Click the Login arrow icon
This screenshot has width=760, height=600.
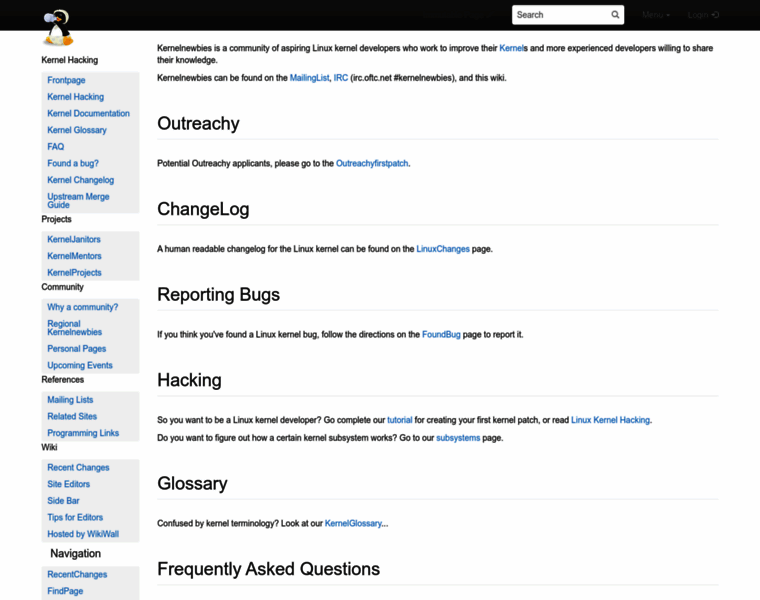click(715, 15)
